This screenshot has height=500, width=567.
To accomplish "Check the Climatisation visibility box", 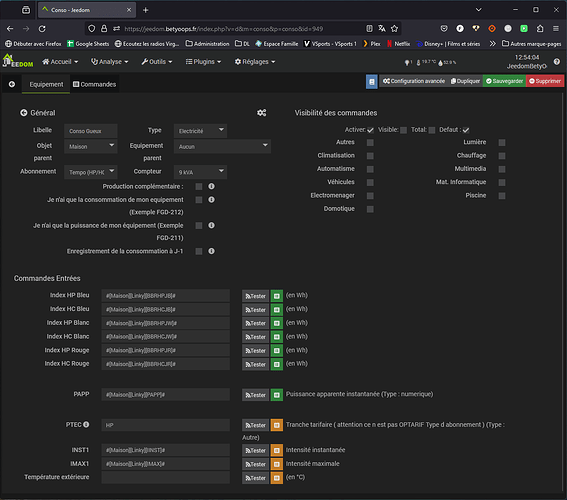I will 370,156.
